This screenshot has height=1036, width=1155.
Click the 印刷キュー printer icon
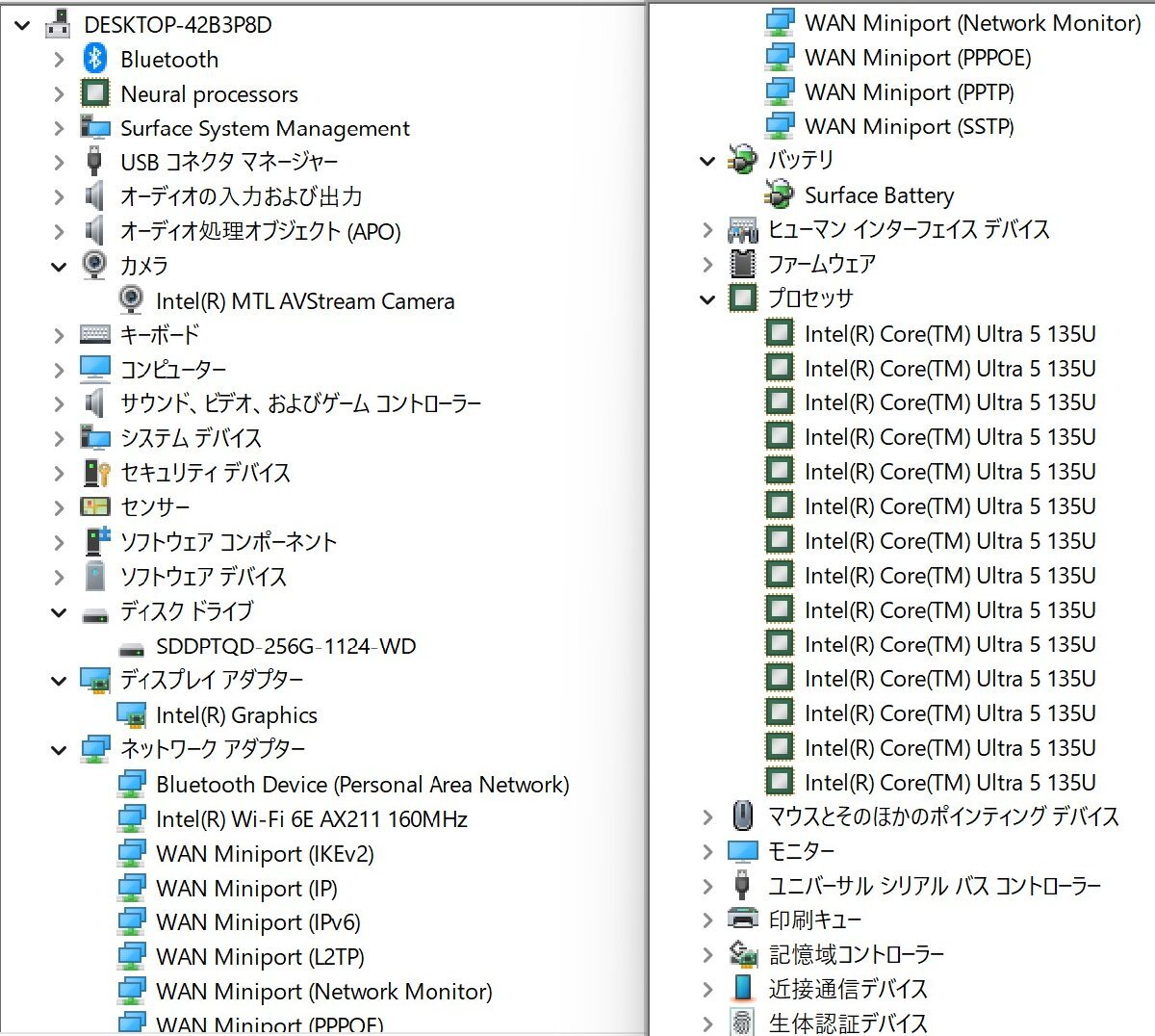742,919
